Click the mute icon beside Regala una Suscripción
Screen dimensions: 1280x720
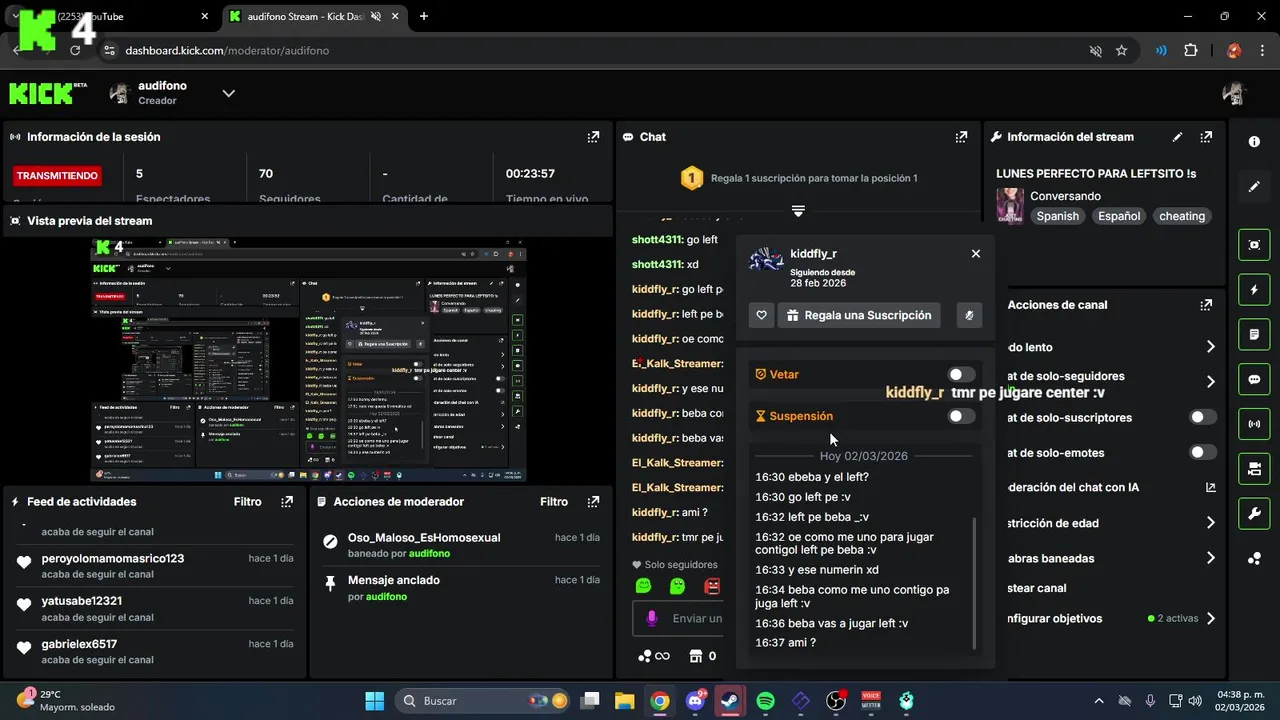(x=969, y=315)
